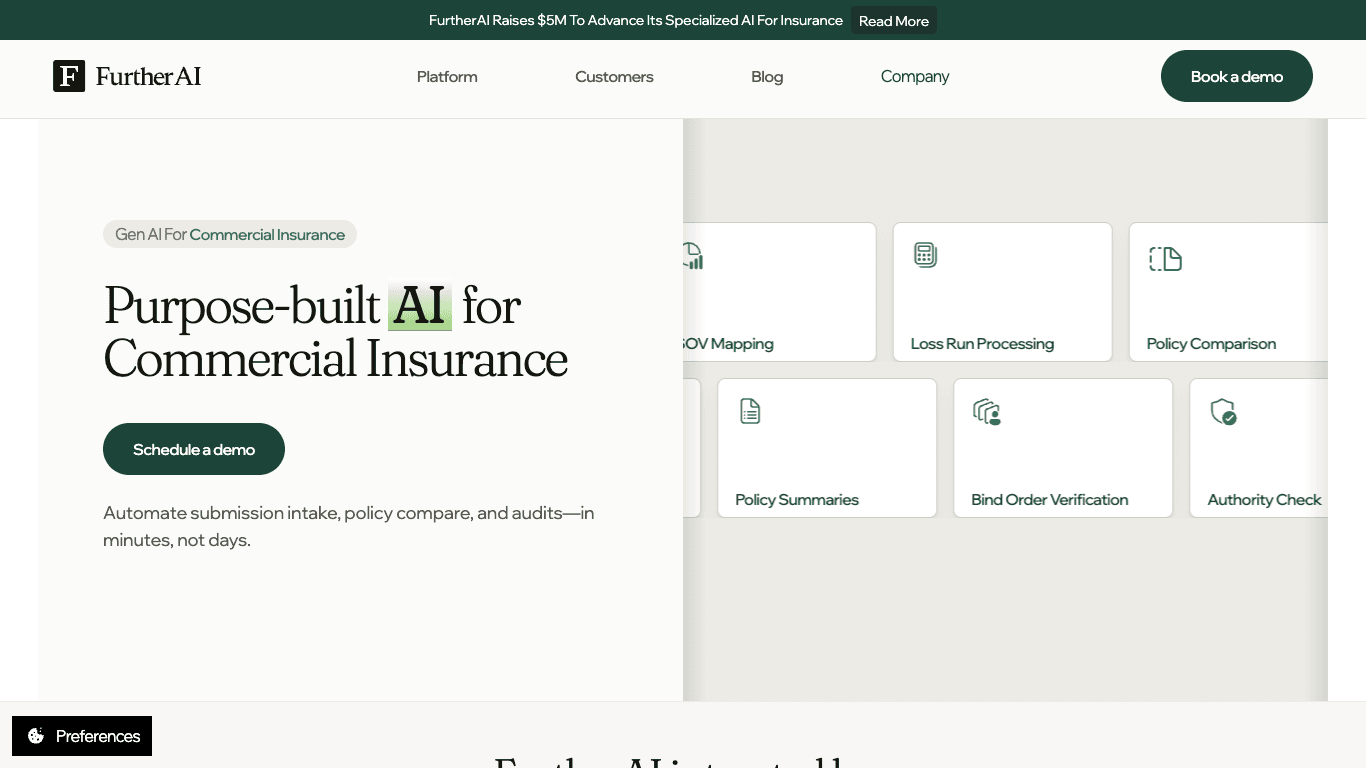This screenshot has width=1366, height=768.
Task: Open the cookie Preferences button
Action: click(82, 736)
